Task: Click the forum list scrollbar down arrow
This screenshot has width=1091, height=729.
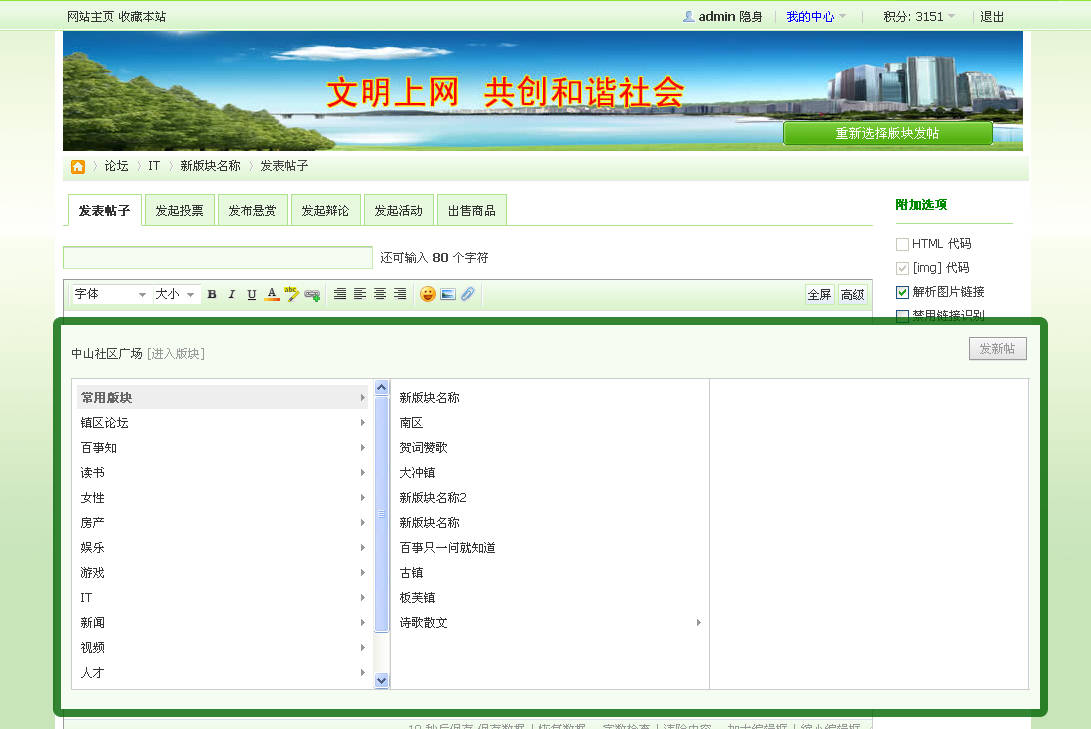Action: pyautogui.click(x=381, y=679)
